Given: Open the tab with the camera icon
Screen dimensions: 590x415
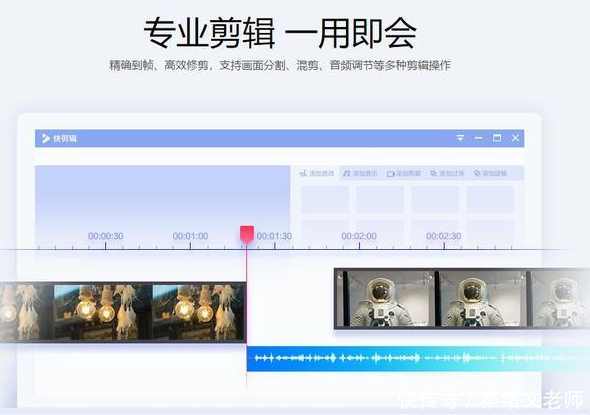Looking at the screenshot, I should click(404, 173).
